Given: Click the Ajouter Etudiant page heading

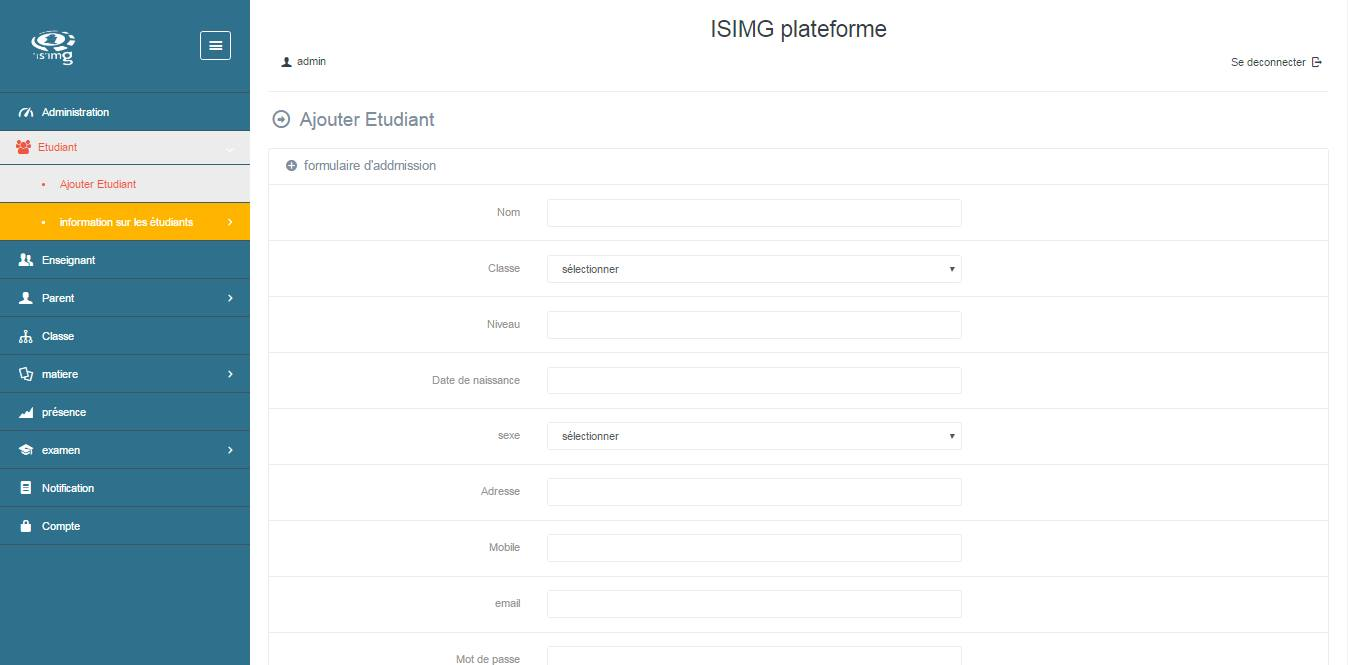Looking at the screenshot, I should coord(367,119).
